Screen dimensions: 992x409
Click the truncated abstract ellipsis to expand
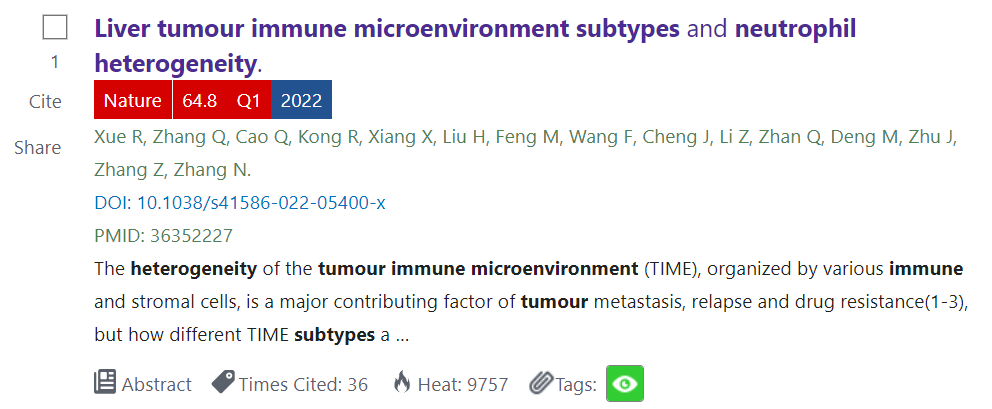(402, 335)
